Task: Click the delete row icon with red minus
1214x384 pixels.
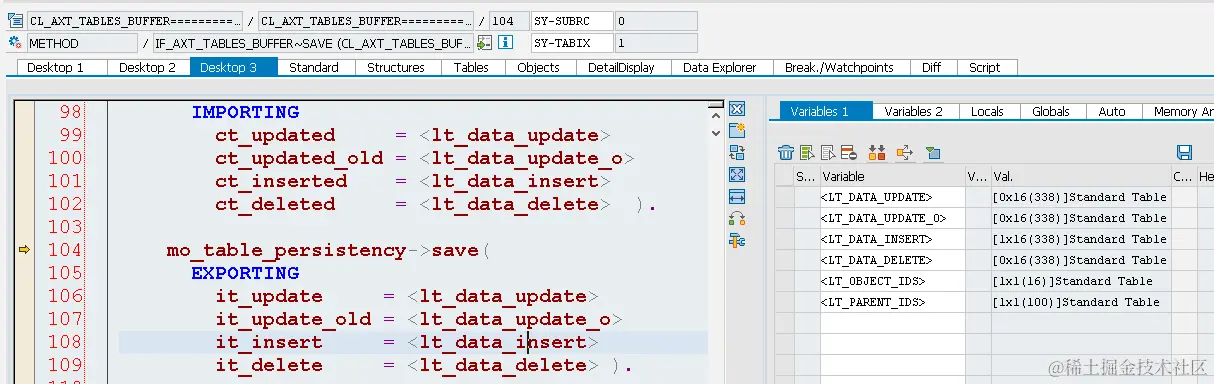Action: pyautogui.click(x=848, y=152)
